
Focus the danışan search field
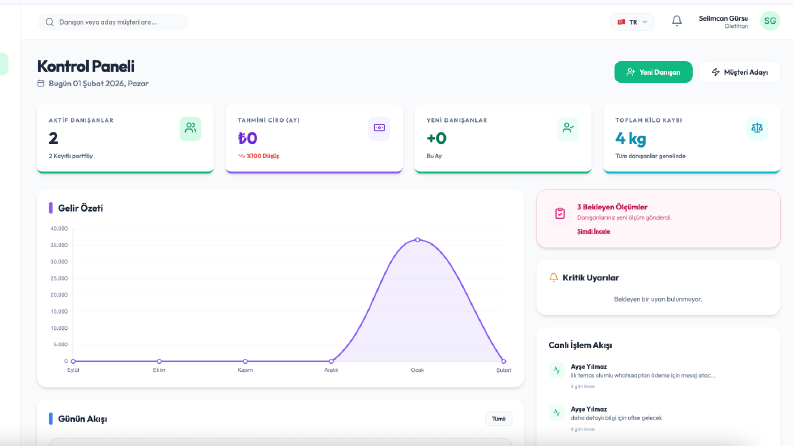(112, 22)
